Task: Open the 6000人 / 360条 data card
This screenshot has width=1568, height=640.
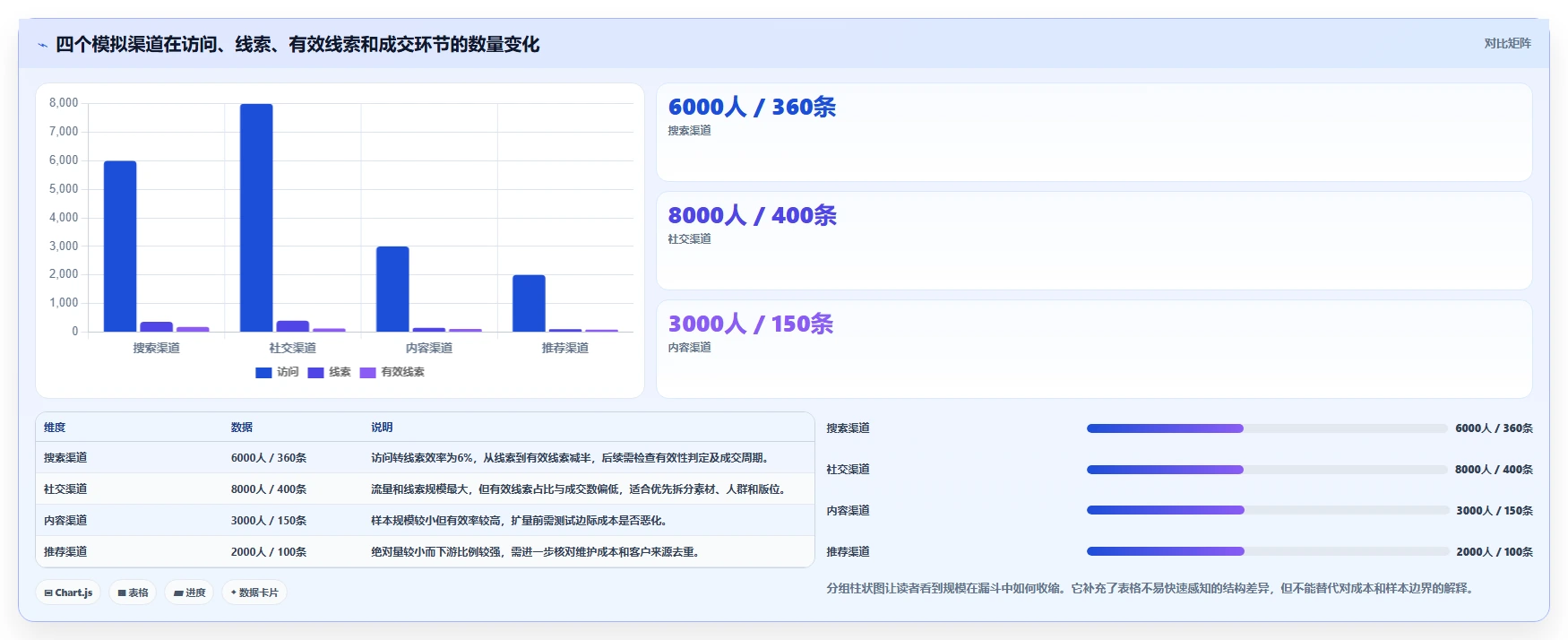Action: (1094, 133)
